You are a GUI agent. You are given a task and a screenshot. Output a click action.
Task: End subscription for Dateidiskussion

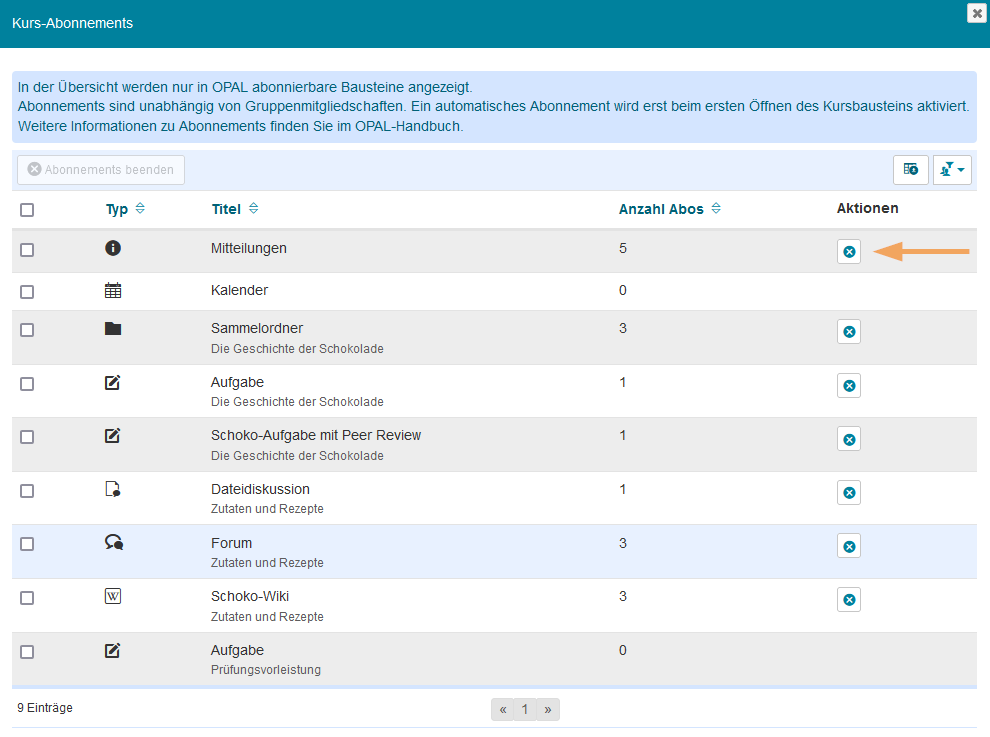[x=848, y=493]
